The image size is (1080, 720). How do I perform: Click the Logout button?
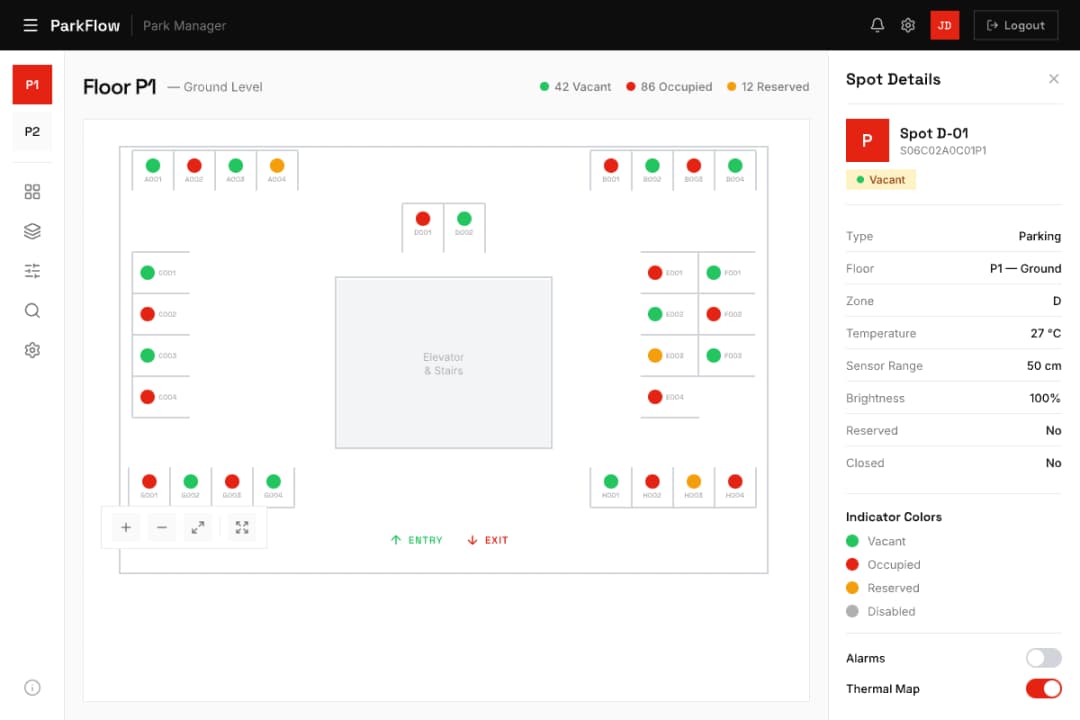1015,25
